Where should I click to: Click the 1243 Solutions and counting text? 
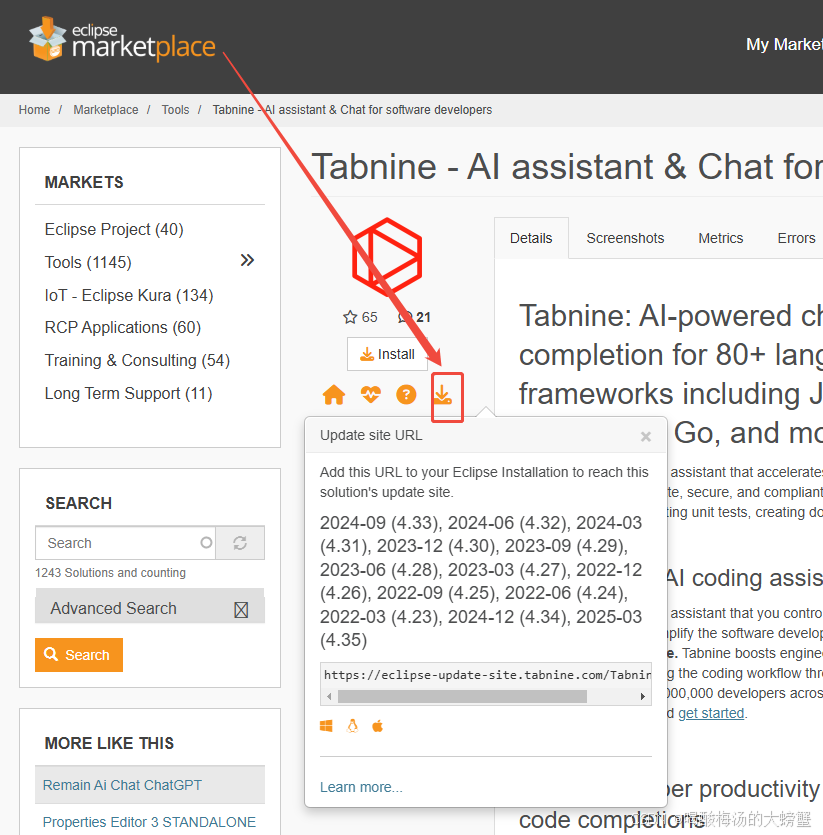point(110,572)
